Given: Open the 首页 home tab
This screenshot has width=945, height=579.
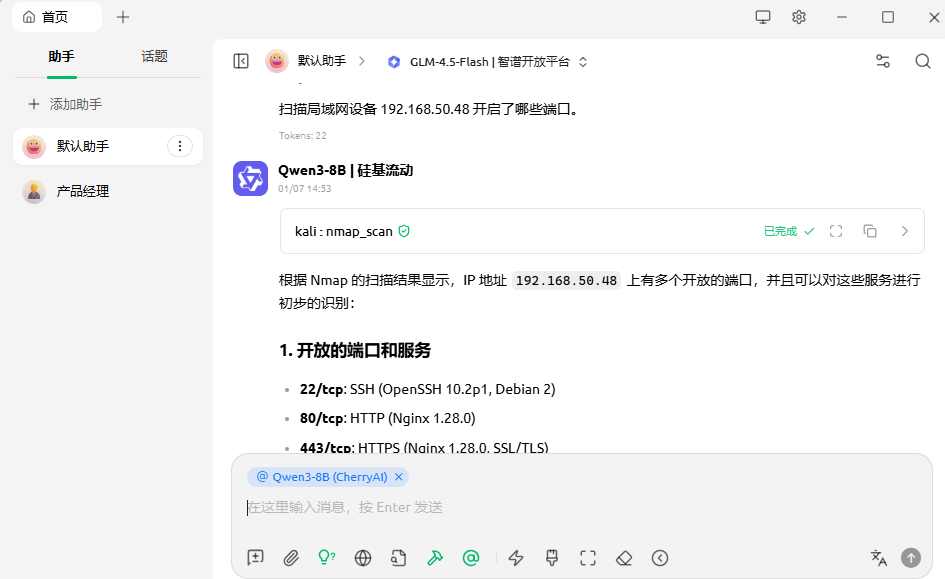Looking at the screenshot, I should coord(57,17).
